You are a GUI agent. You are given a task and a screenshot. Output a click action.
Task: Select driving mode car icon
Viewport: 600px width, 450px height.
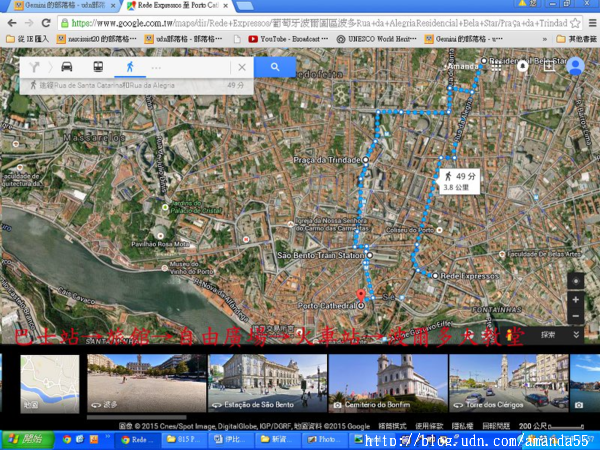(x=67, y=67)
